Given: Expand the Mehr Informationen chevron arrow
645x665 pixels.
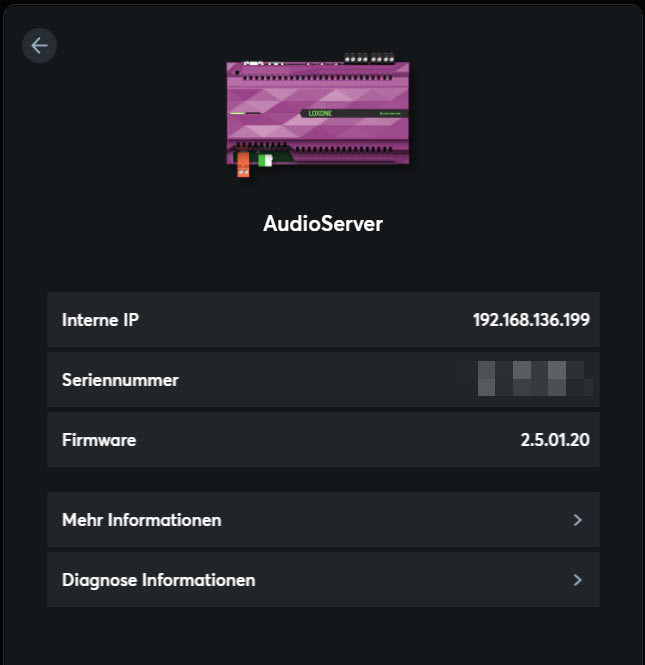Looking at the screenshot, I should pos(577,520).
